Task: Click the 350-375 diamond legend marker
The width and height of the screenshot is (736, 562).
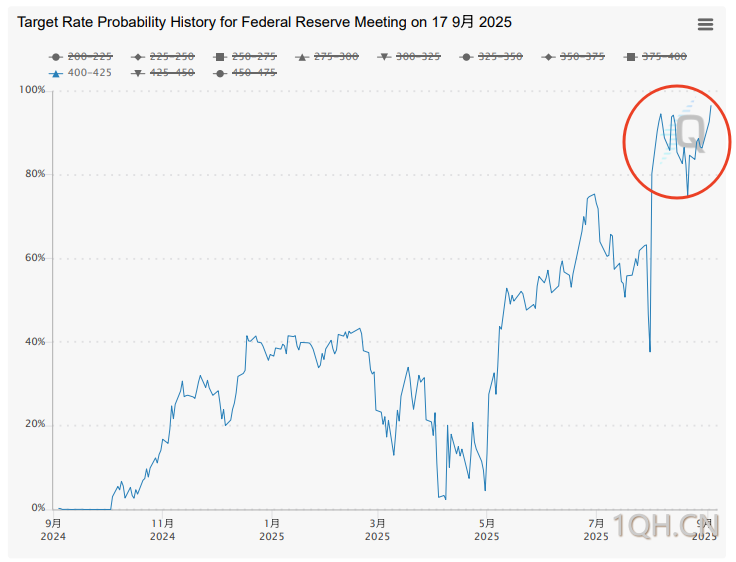Action: click(x=548, y=57)
